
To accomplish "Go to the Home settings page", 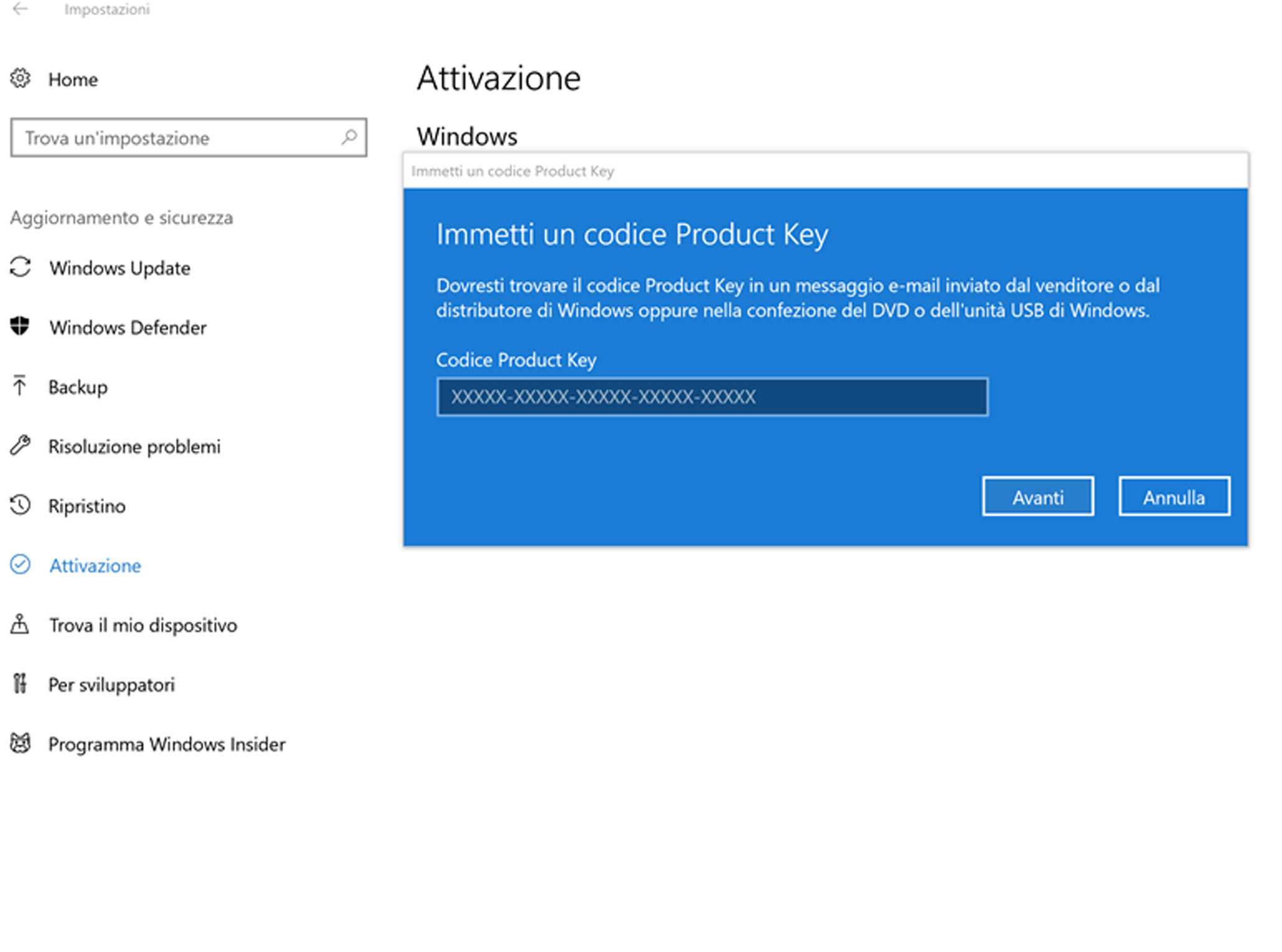I will [x=73, y=80].
